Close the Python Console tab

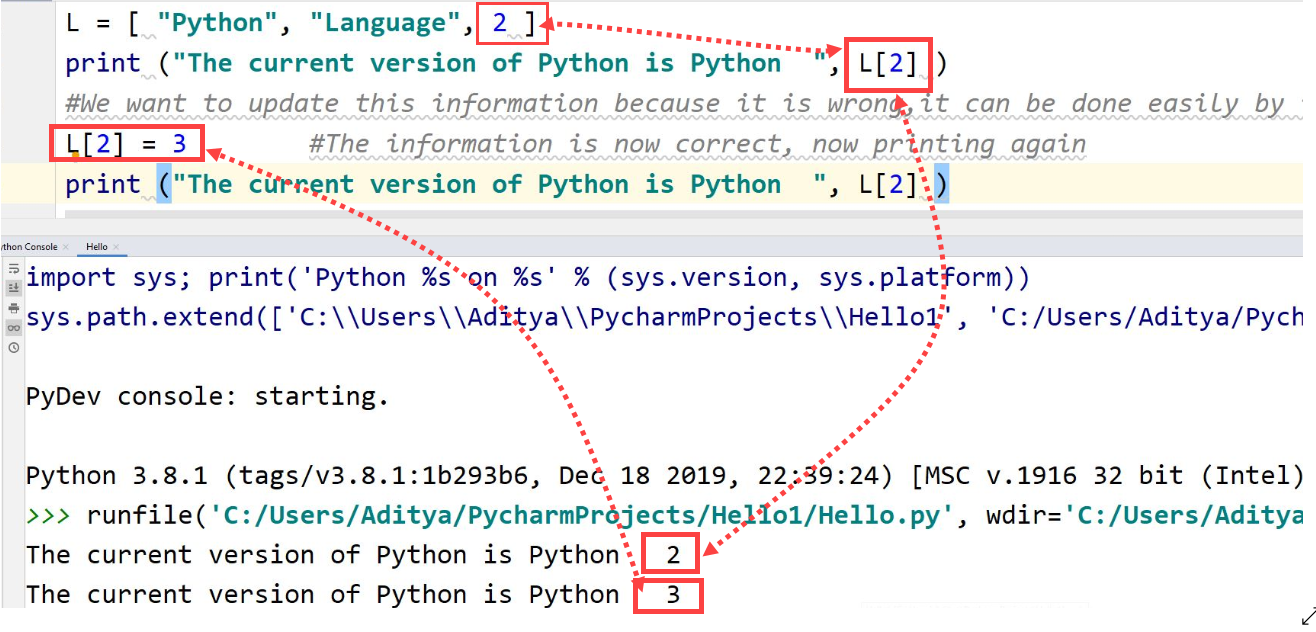coord(65,246)
